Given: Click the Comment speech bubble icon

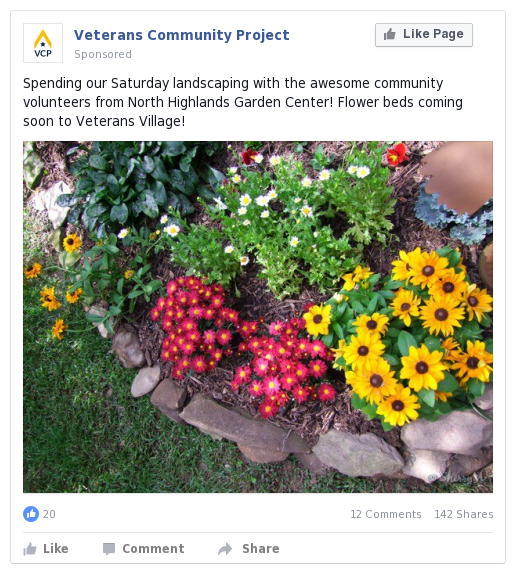Looking at the screenshot, I should (109, 549).
